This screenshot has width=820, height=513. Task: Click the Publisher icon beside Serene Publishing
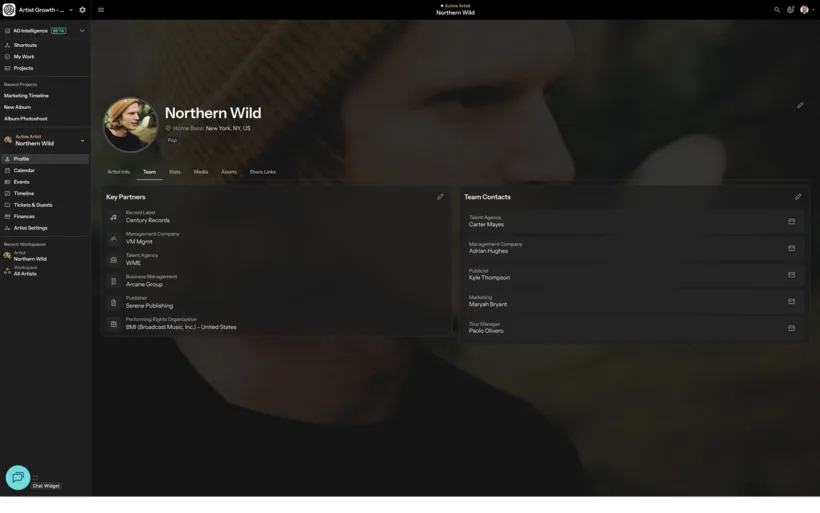point(113,303)
